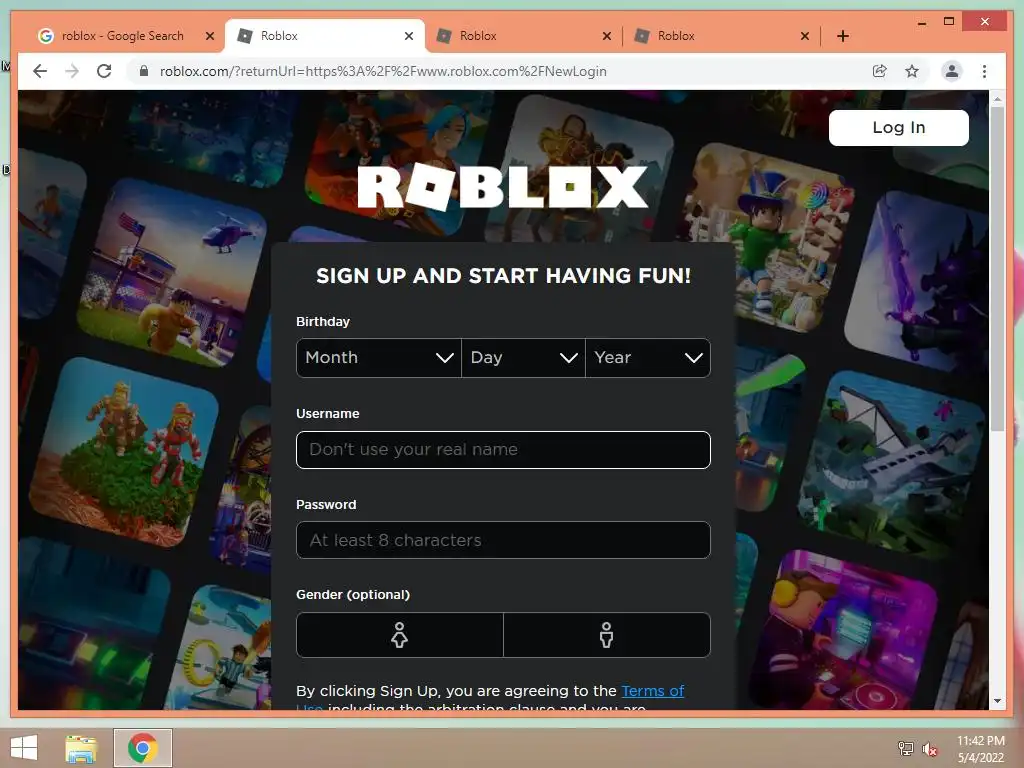Image resolution: width=1024 pixels, height=768 pixels.
Task: Click the address bar URL
Action: coord(383,71)
